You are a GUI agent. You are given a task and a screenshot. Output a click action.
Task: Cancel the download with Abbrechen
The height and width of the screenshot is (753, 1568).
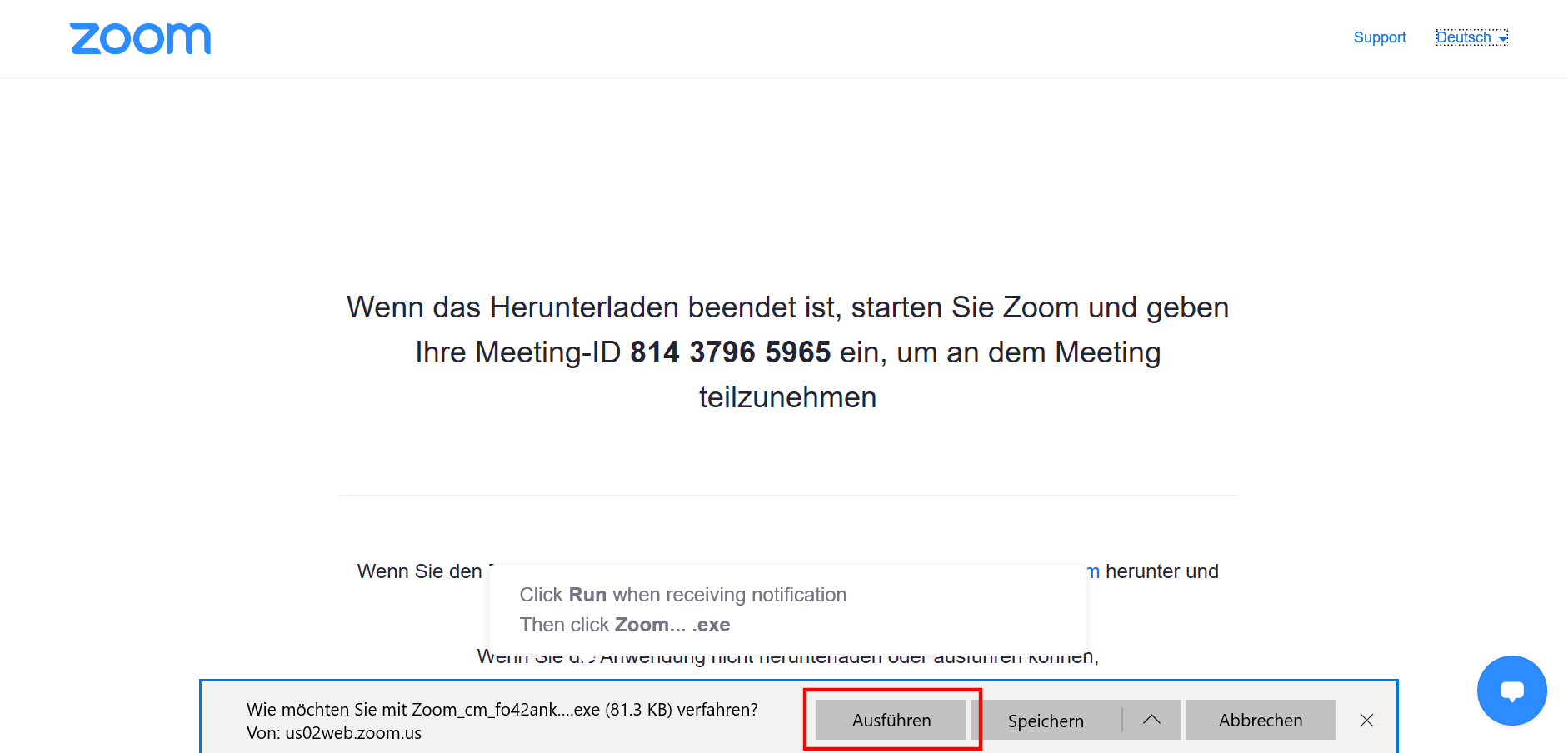[x=1260, y=721]
